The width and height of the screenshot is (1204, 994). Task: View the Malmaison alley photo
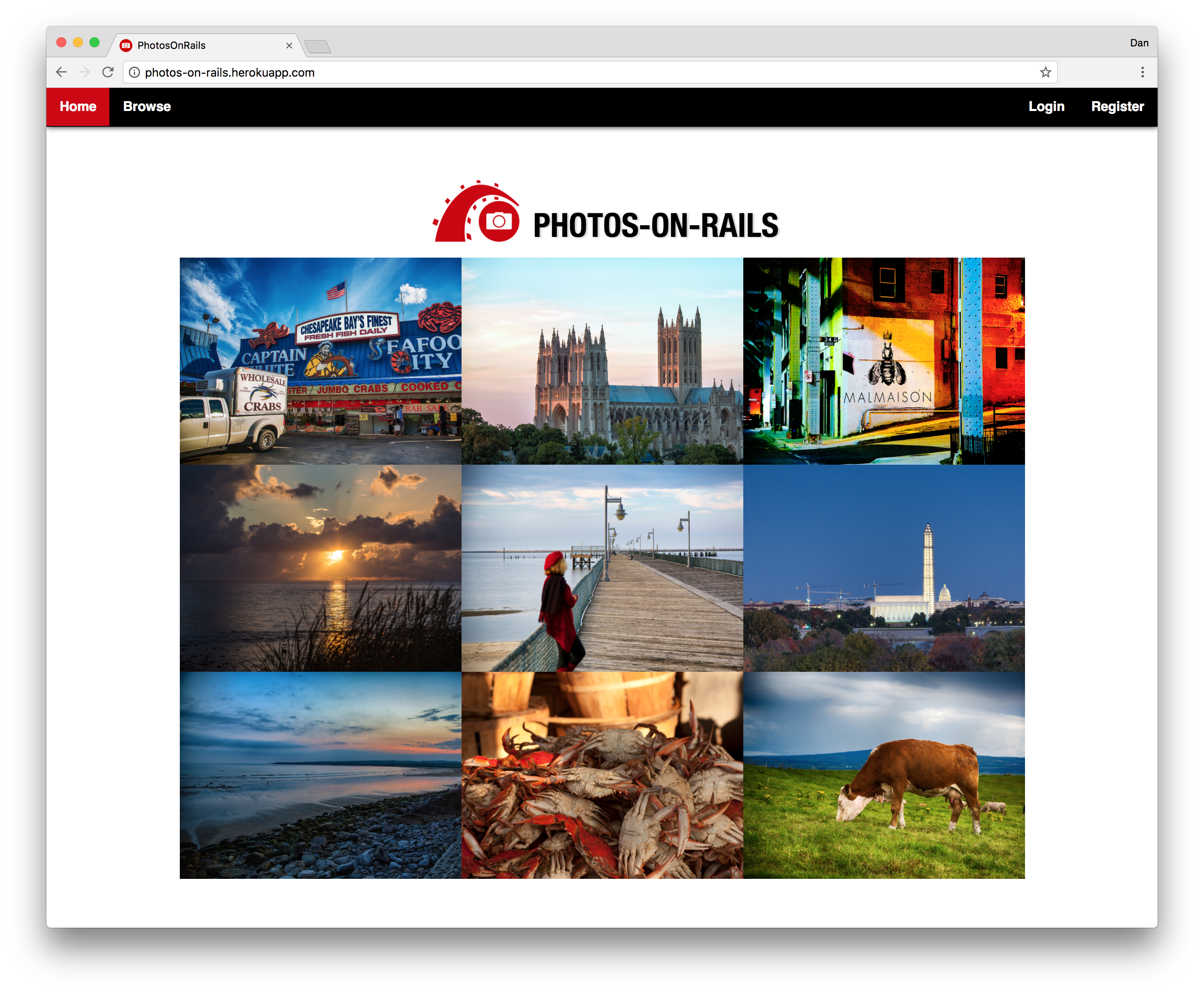coord(883,361)
